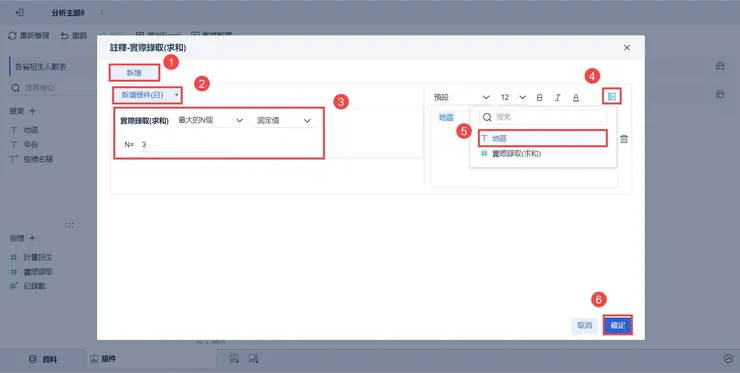Click the add dashboard icon in the bottom bar

[235, 359]
